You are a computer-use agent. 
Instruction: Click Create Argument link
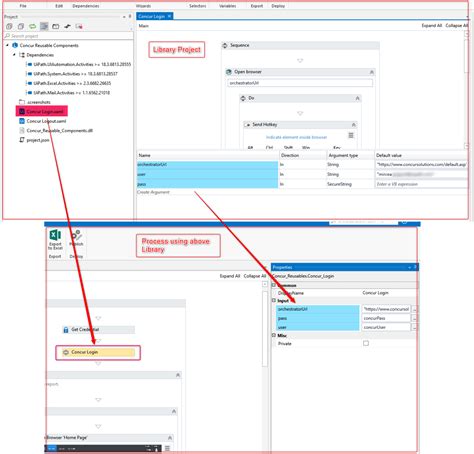(153, 192)
